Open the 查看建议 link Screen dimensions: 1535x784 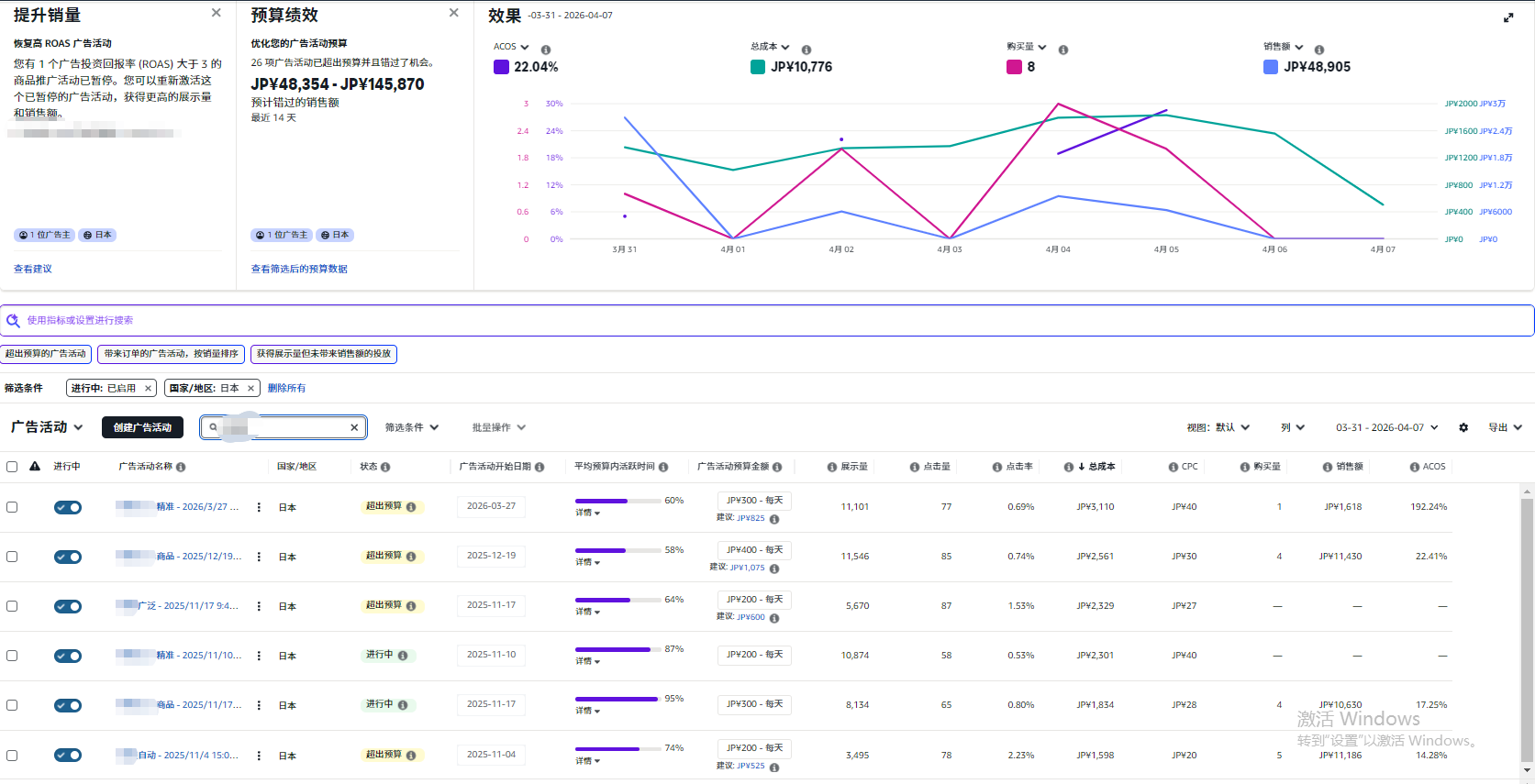[x=33, y=269]
